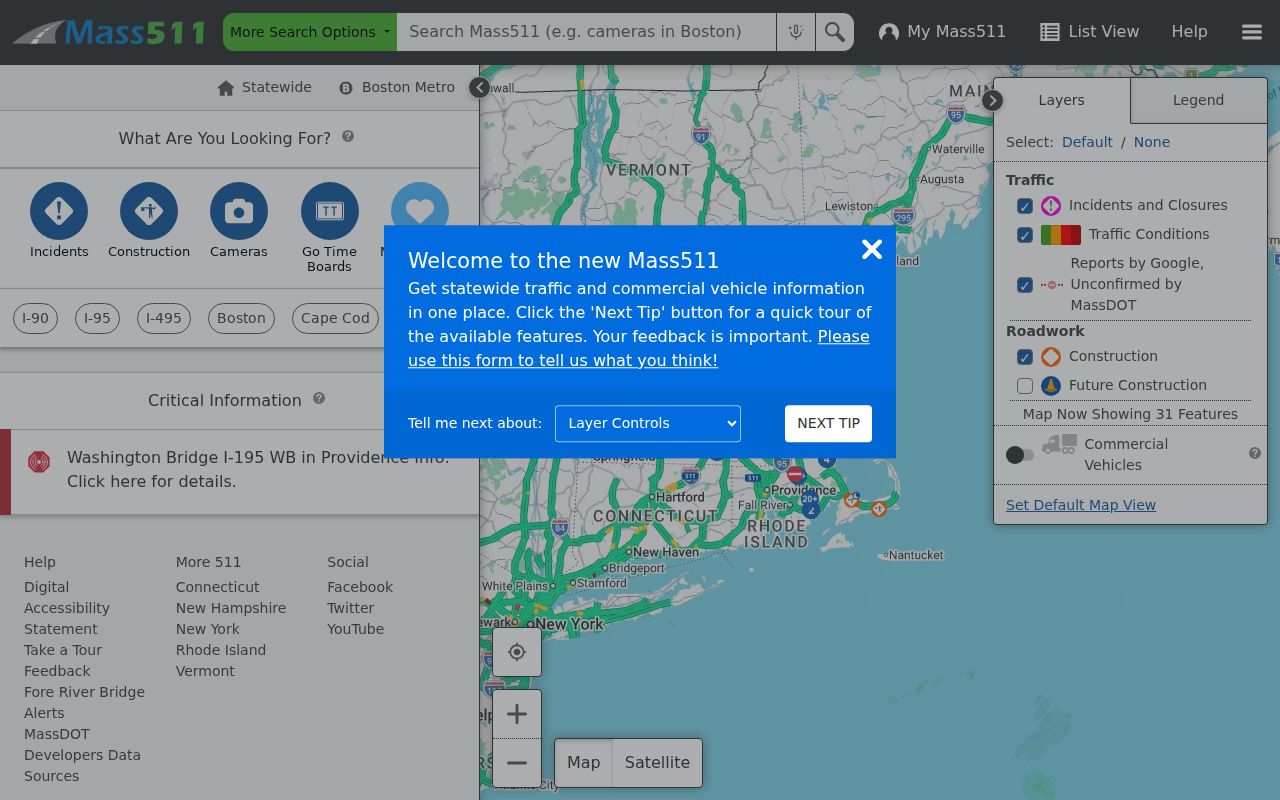Open the Connecticut 511 link
This screenshot has height=800, width=1280.
tap(217, 587)
